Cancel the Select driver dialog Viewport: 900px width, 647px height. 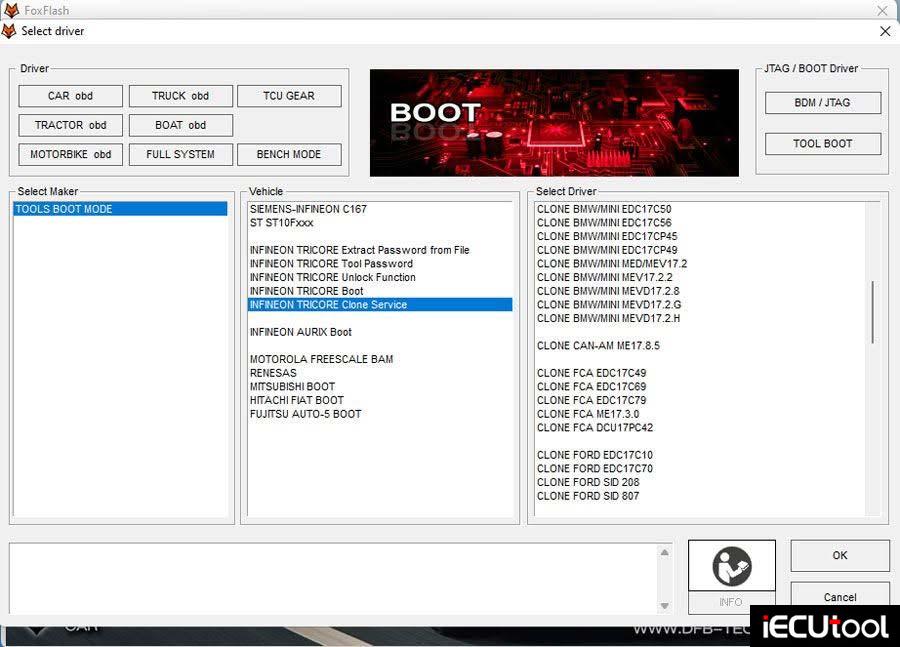(x=840, y=594)
